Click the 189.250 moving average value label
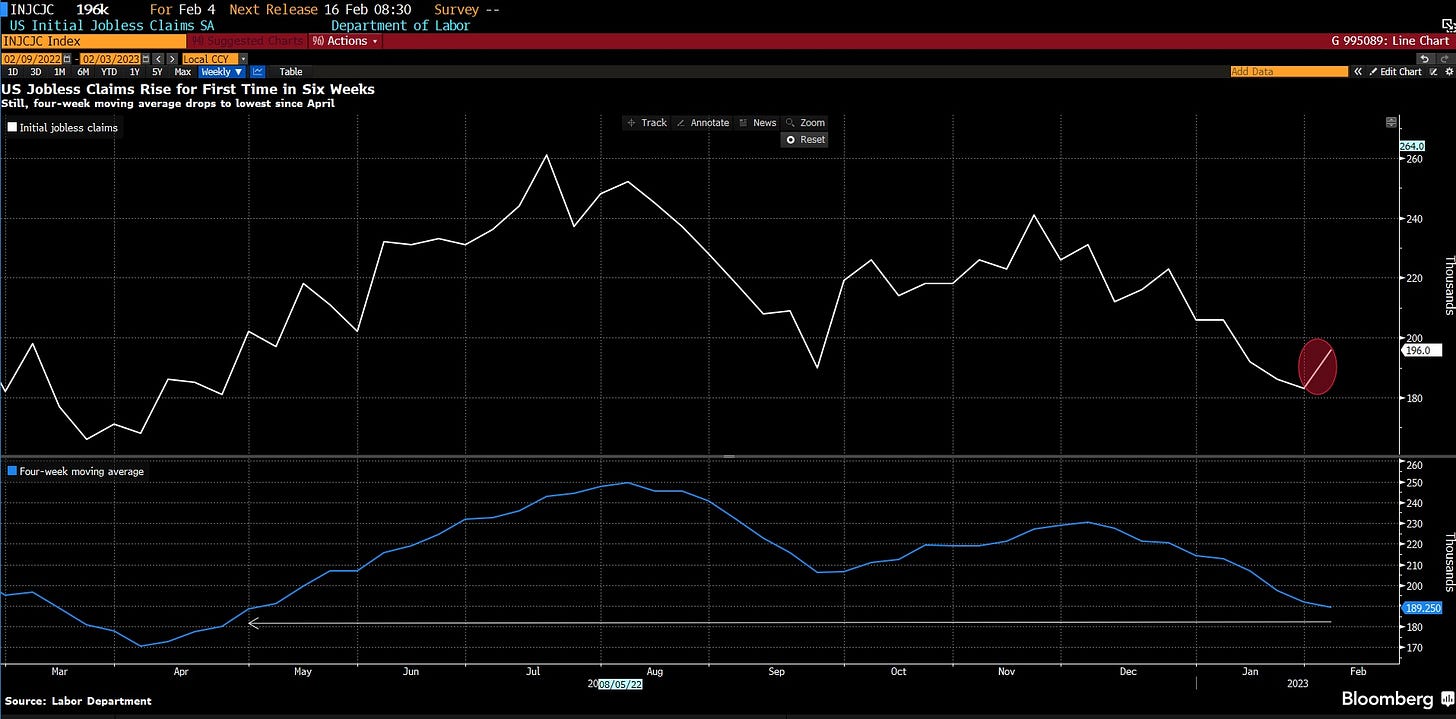The height and width of the screenshot is (719, 1456). [1423, 607]
